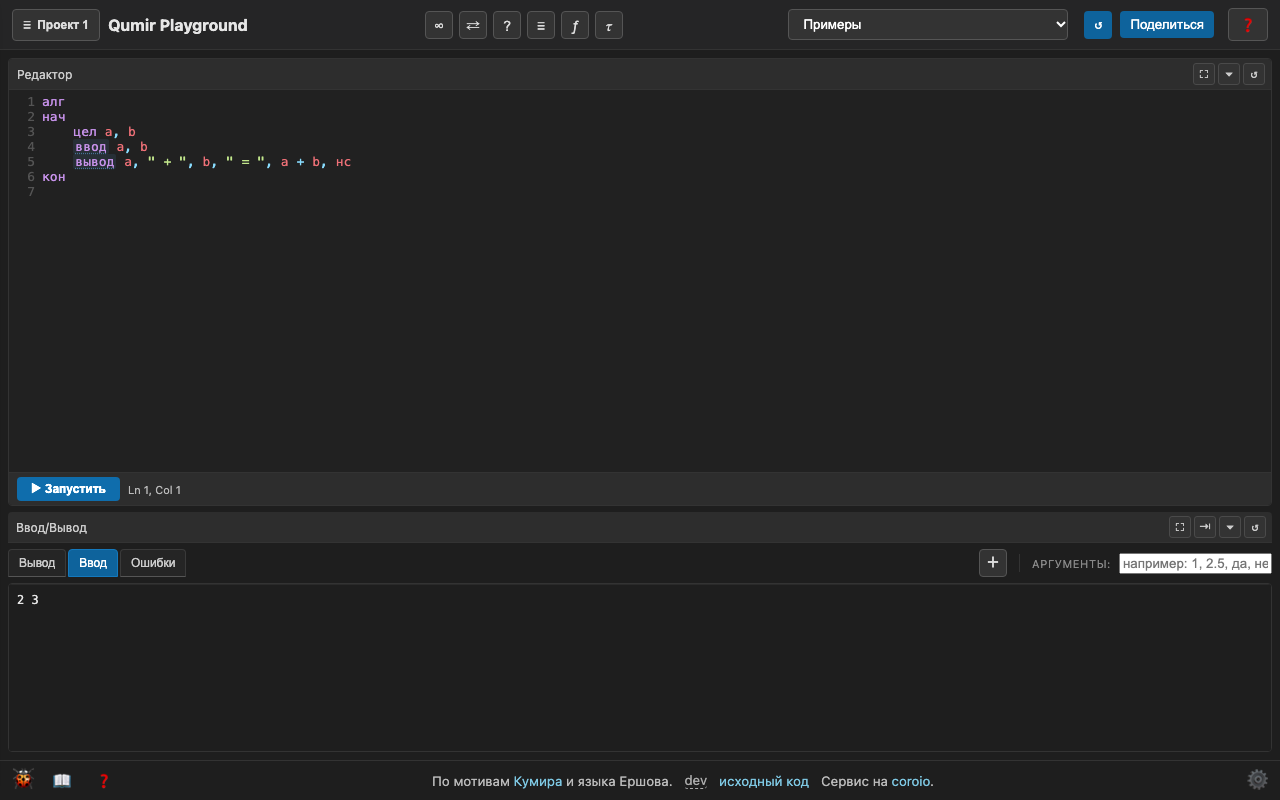This screenshot has width=1280, height=800.
Task: Click the plus button next to Аргументы
Action: coord(992,563)
